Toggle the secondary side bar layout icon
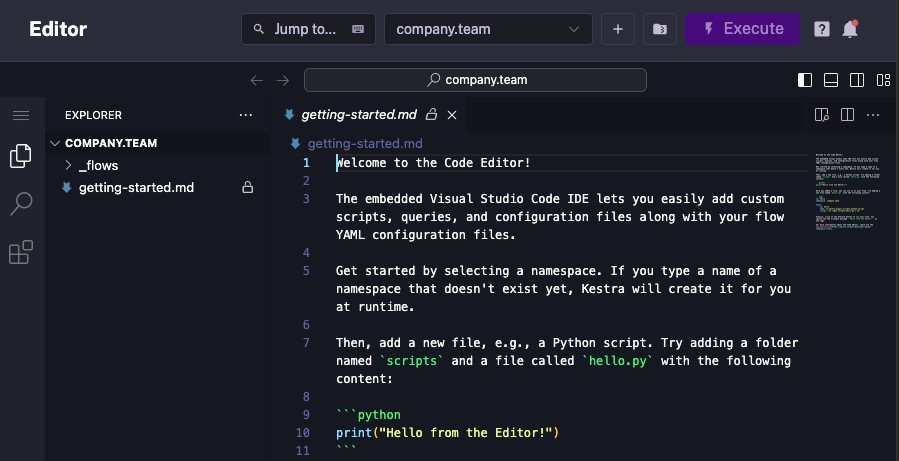The height and width of the screenshot is (461, 899). tap(857, 80)
